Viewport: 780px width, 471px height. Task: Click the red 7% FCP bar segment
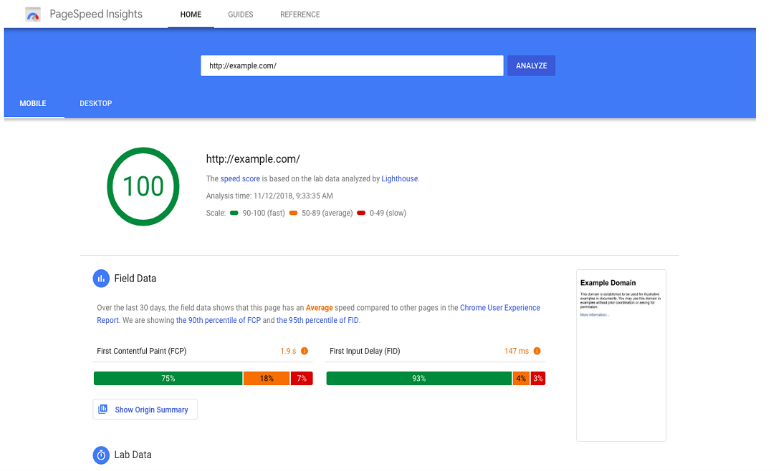[302, 378]
